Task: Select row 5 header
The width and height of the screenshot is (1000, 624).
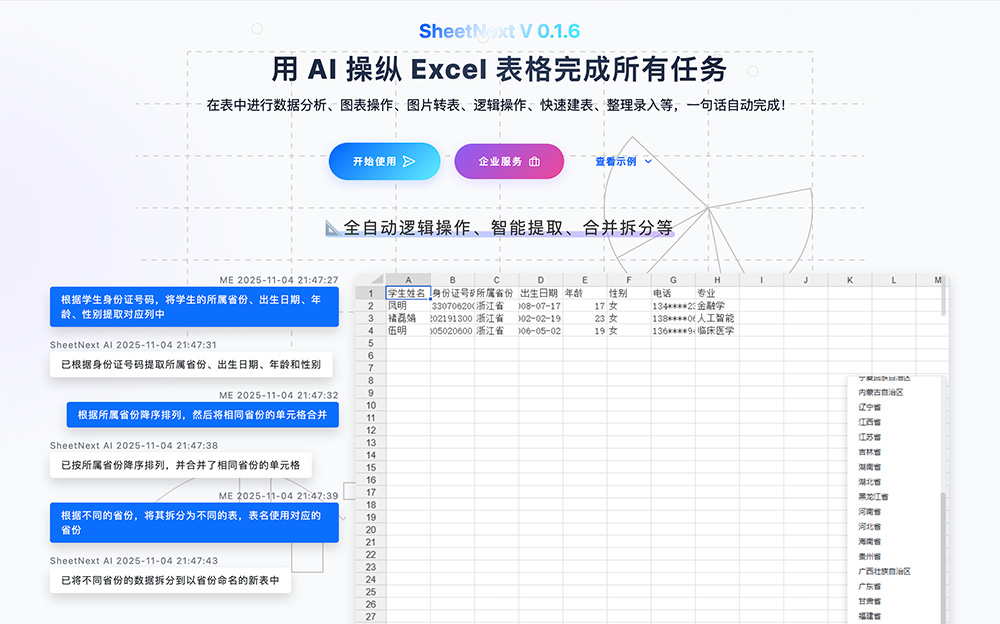Action: pyautogui.click(x=371, y=343)
